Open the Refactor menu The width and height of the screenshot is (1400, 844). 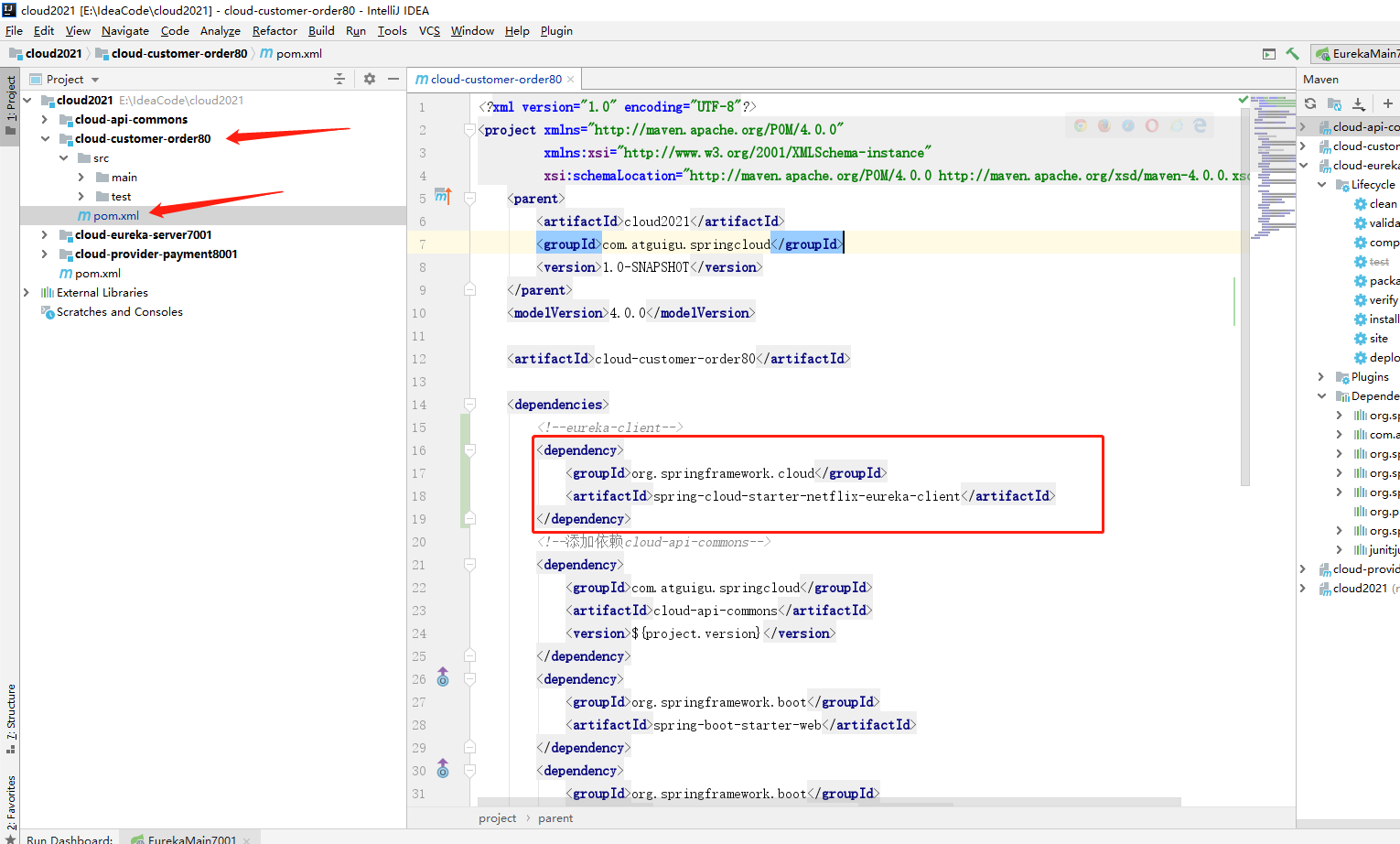point(275,31)
